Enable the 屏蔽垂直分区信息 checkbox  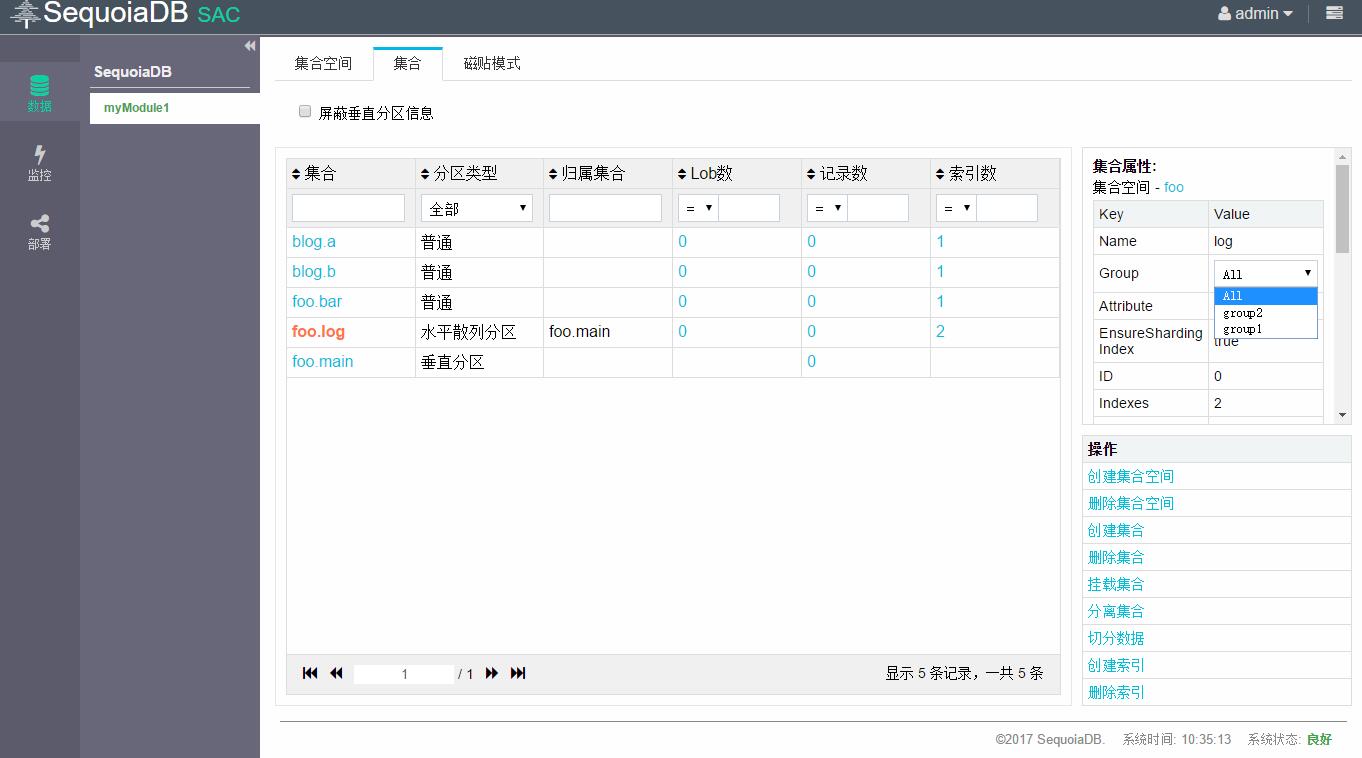tap(305, 111)
